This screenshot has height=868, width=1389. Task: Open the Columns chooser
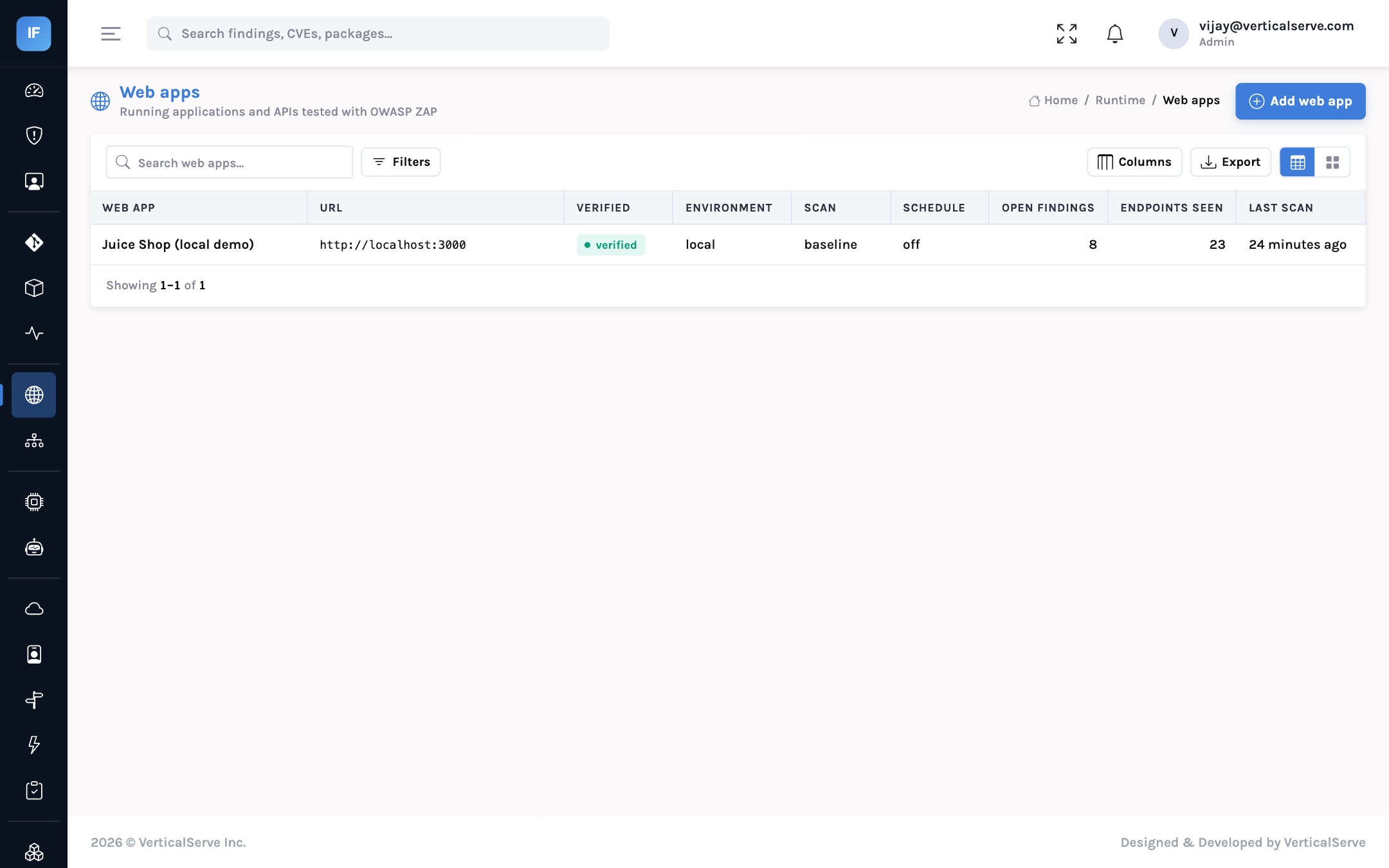pyautogui.click(x=1134, y=162)
